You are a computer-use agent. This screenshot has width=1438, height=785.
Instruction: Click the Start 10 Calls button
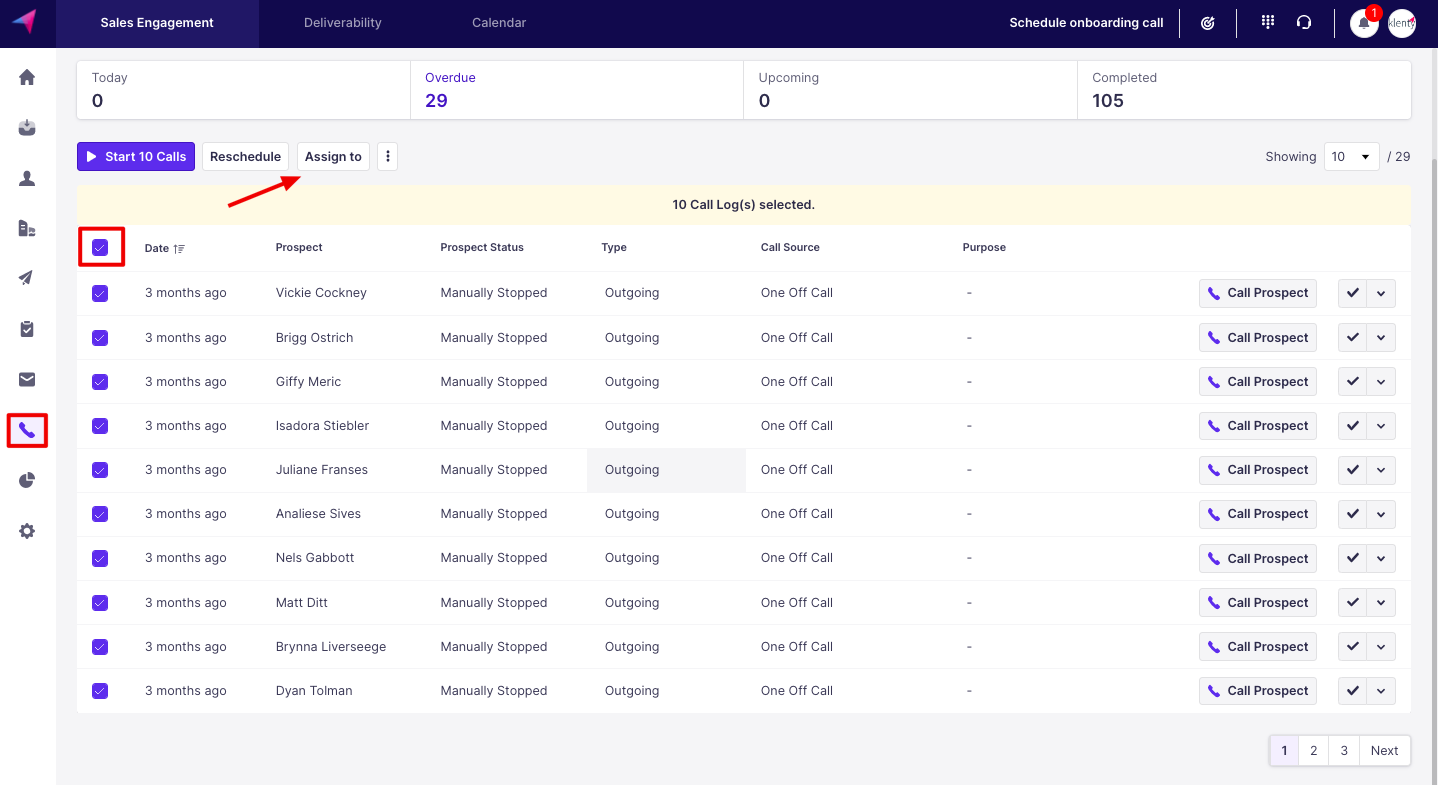[x=136, y=157]
